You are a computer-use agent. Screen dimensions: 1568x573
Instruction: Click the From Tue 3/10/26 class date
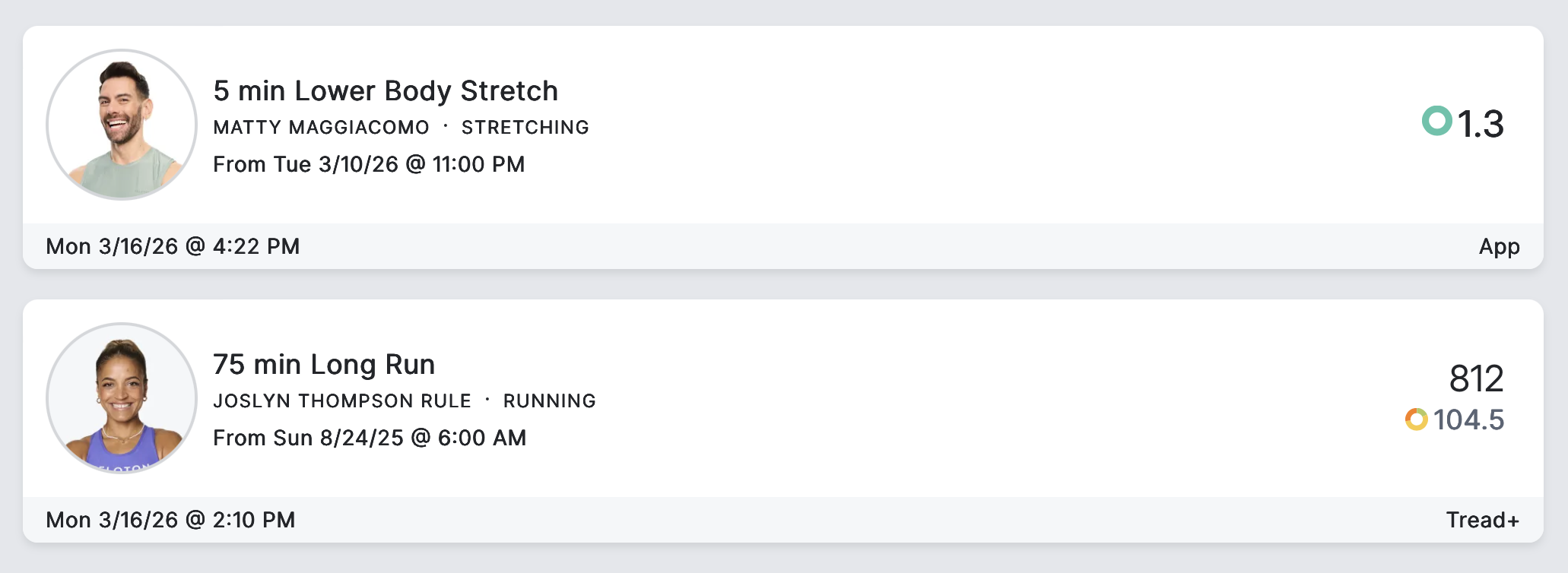369,164
